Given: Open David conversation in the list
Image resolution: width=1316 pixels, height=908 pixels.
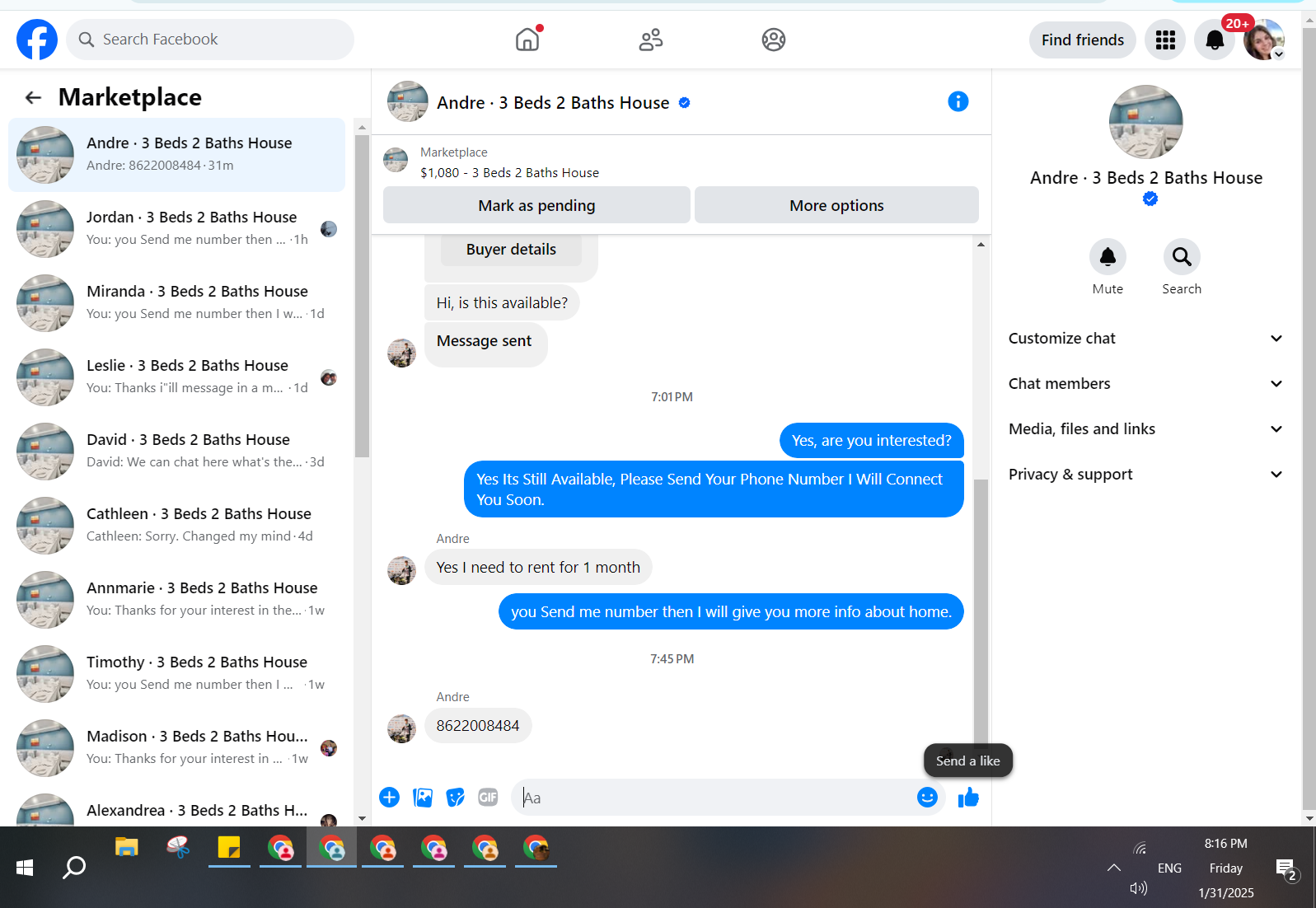Looking at the screenshot, I should (177, 452).
